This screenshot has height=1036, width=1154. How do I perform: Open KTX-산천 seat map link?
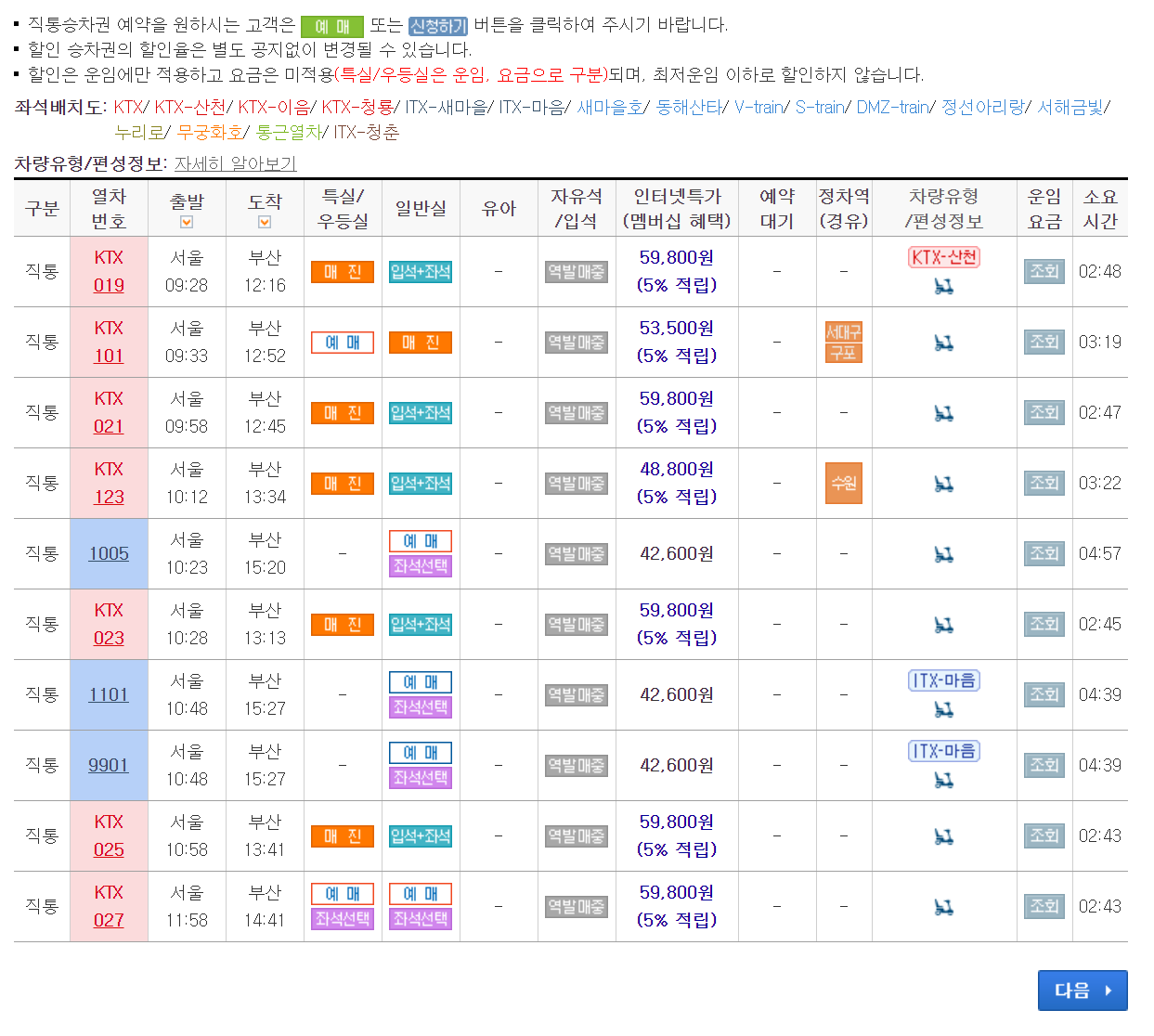click(190, 107)
